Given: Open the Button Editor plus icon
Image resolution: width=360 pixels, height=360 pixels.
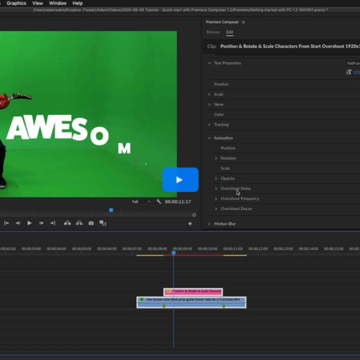Looking at the screenshot, I should tap(190, 224).
